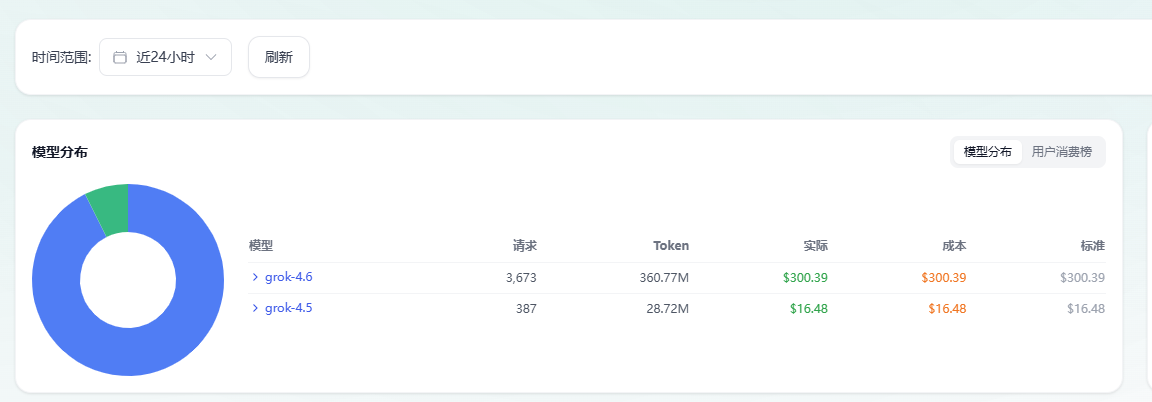1152x402 pixels.
Task: Click the 请求 column header
Action: (x=525, y=245)
